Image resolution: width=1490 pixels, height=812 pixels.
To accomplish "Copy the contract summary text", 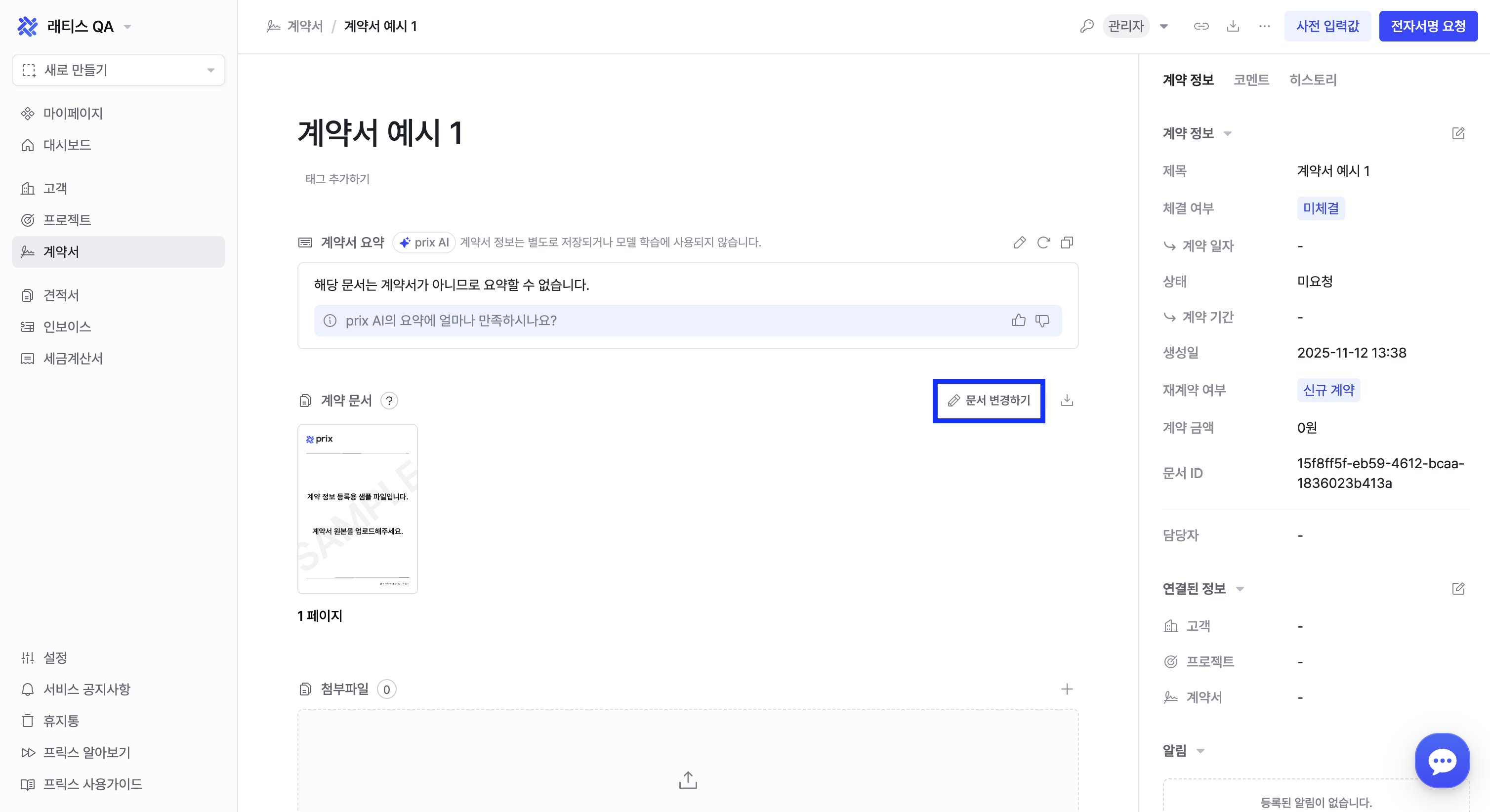I will click(1067, 243).
